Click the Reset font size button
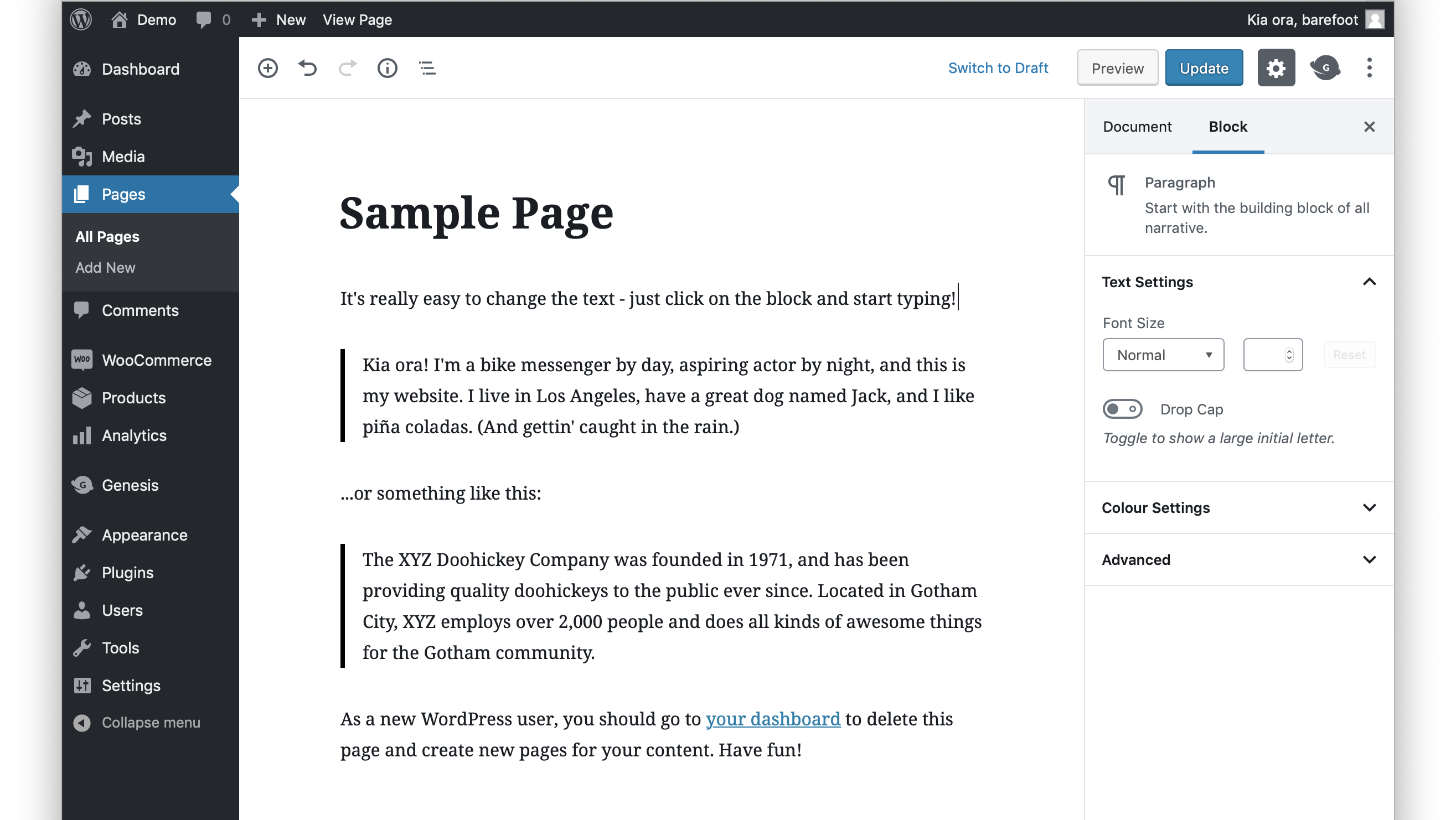 tap(1350, 354)
